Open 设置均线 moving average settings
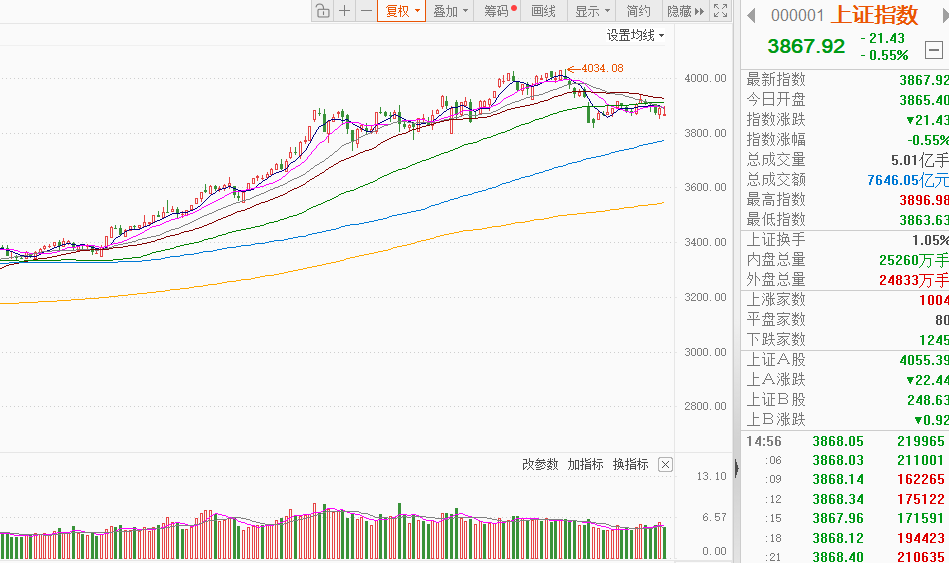 point(636,36)
